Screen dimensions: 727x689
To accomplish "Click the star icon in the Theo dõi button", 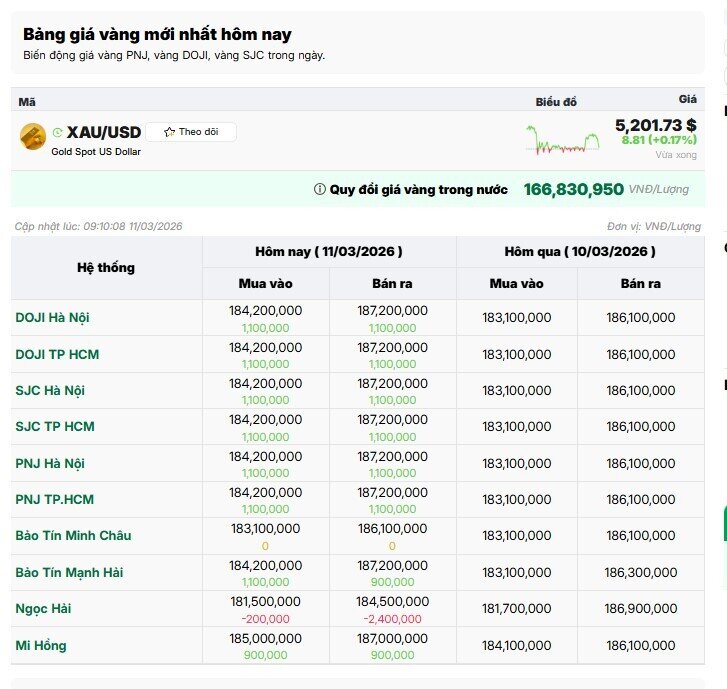I will 169,132.
